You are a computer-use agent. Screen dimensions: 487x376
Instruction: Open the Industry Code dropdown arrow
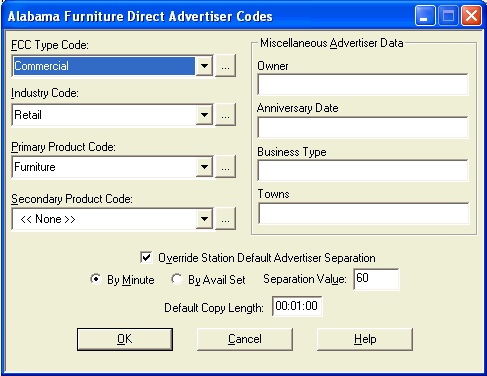point(204,115)
